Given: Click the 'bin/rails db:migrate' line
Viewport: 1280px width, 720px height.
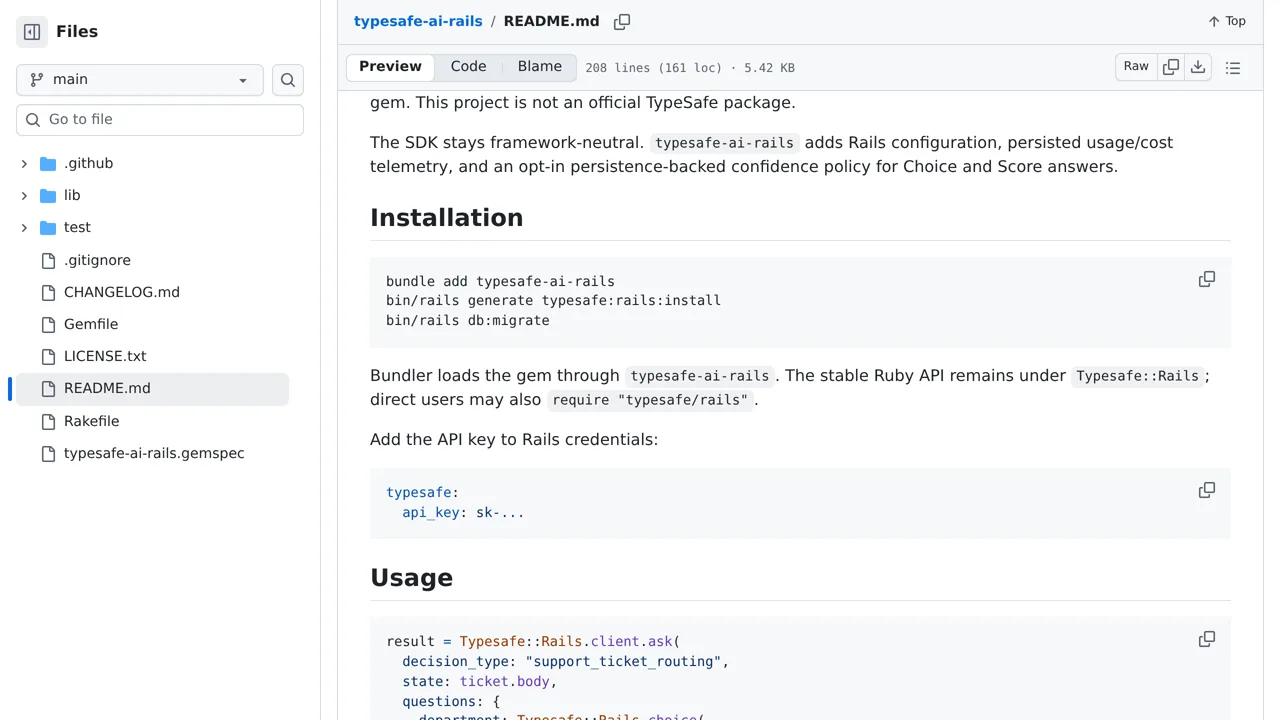Looking at the screenshot, I should 468,321.
